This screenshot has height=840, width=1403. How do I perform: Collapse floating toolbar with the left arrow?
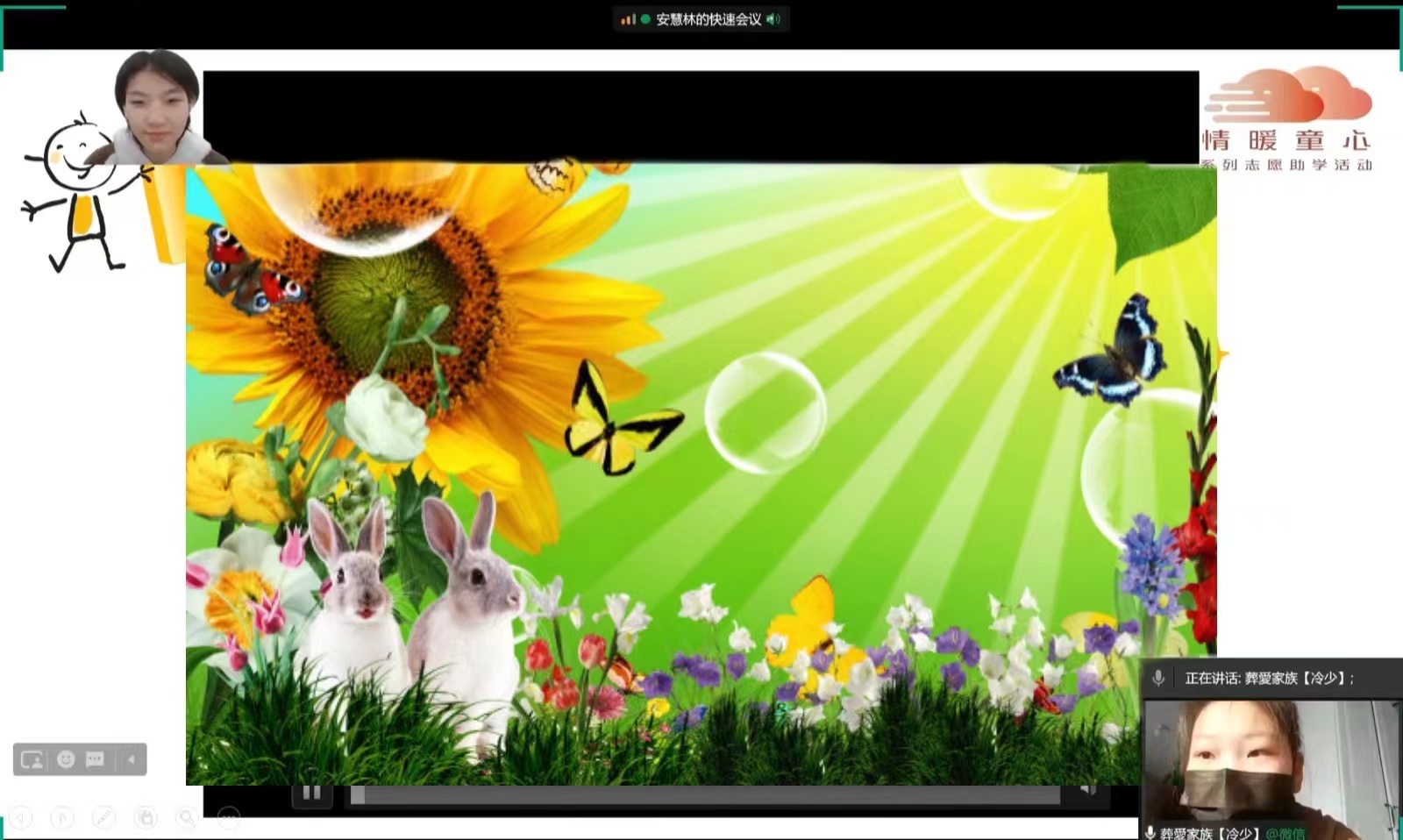132,759
